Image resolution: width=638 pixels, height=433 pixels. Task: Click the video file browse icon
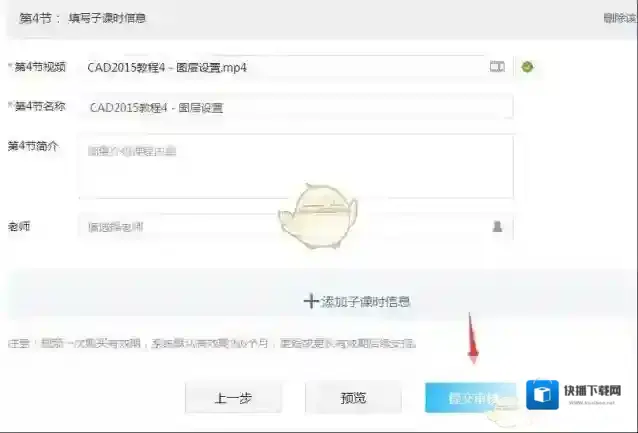tap(497, 67)
